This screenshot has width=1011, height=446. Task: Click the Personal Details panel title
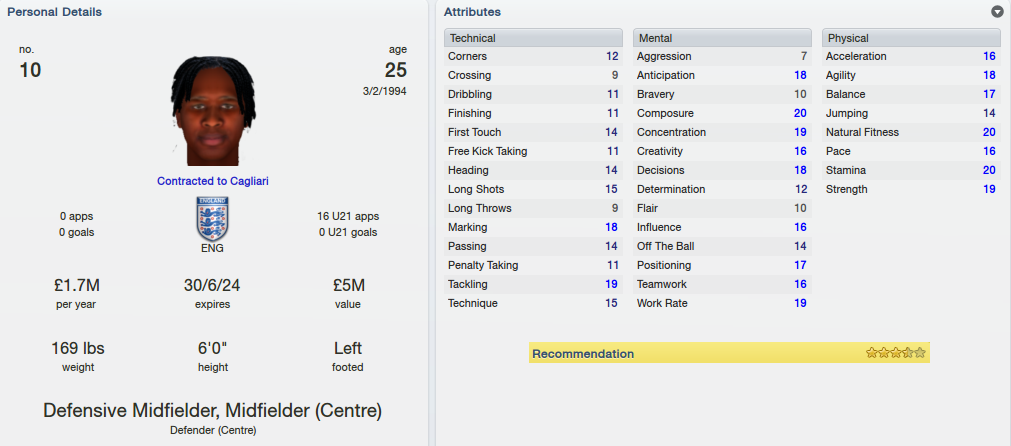click(54, 12)
